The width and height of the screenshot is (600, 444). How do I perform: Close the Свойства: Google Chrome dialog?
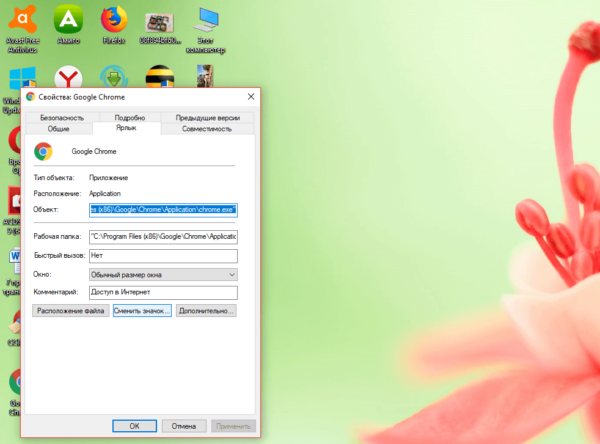(251, 96)
